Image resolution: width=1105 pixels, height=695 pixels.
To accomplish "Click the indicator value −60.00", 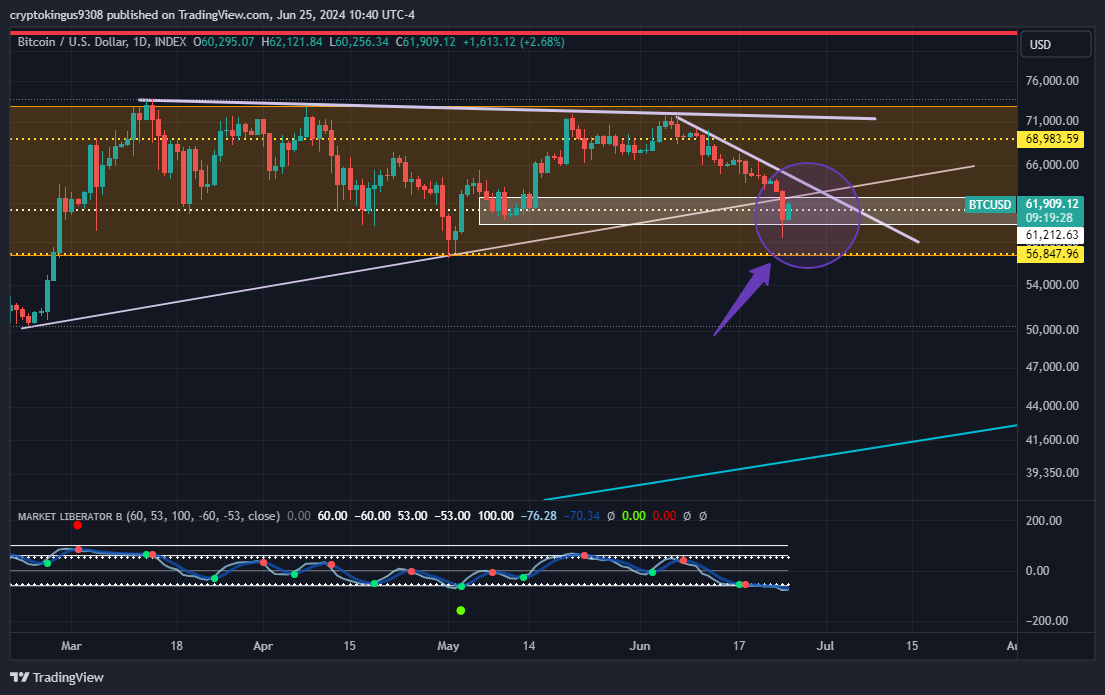I will (x=372, y=516).
